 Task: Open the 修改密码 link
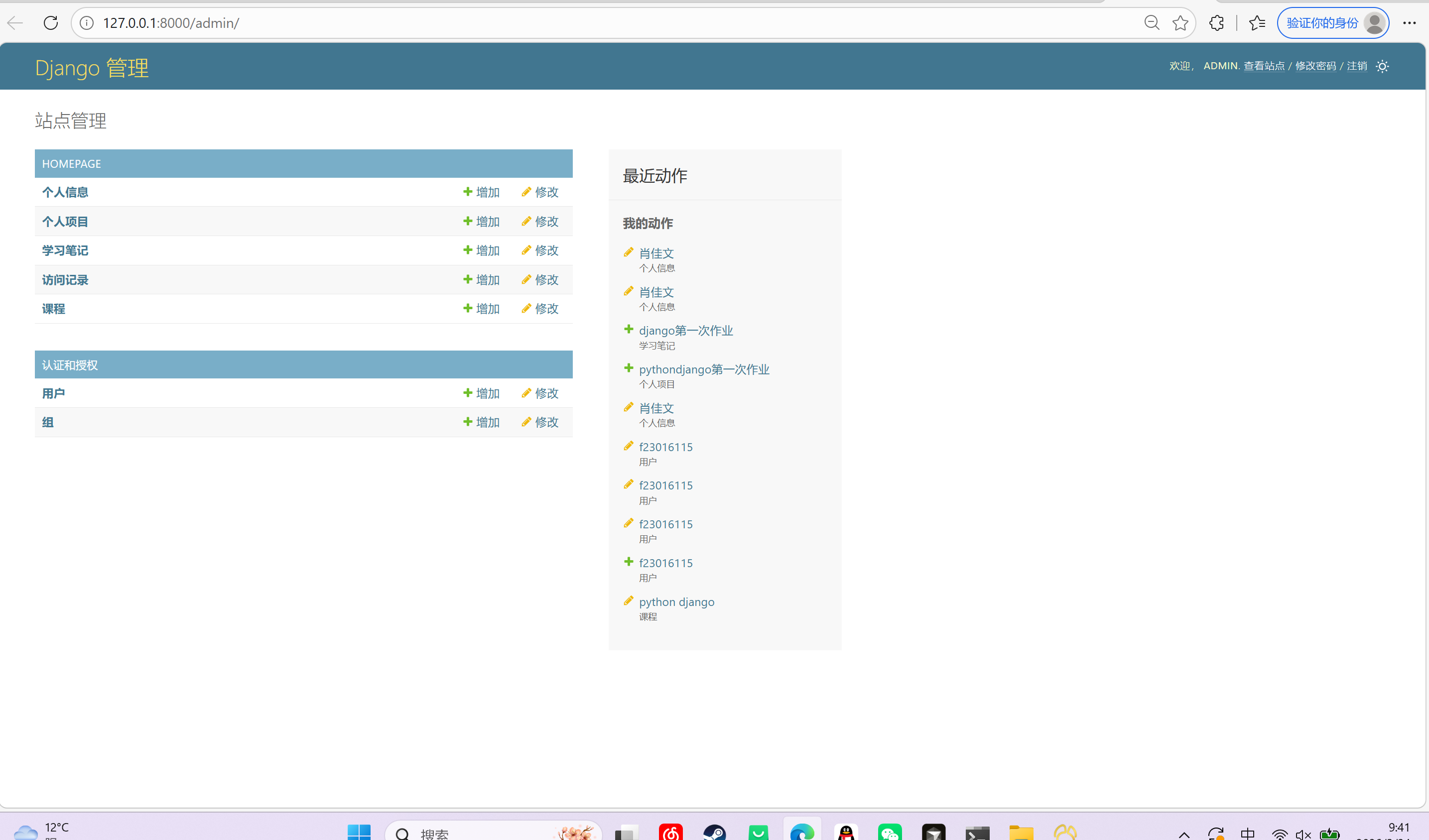1315,66
